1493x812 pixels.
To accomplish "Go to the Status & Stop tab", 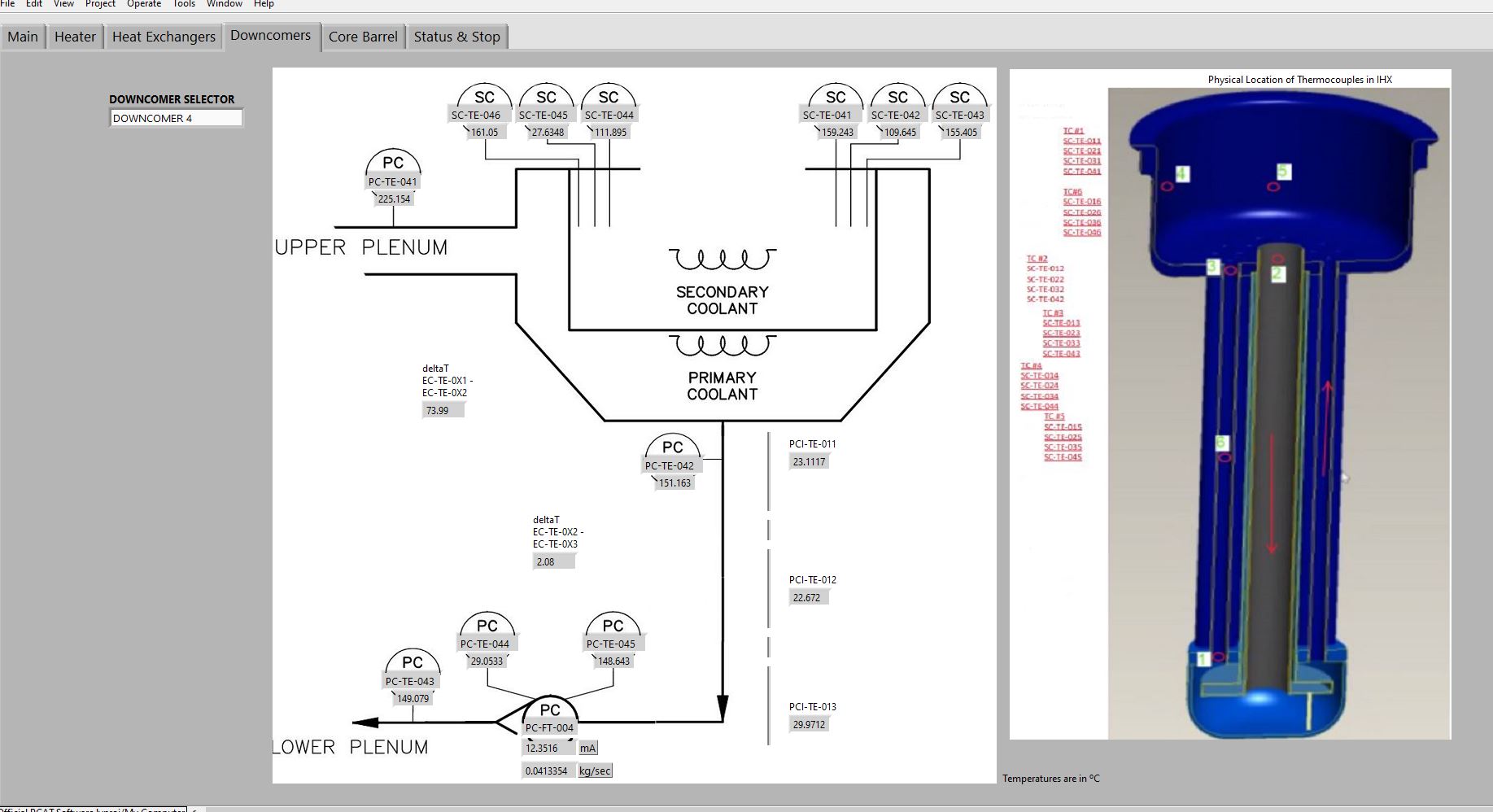I will 456,37.
